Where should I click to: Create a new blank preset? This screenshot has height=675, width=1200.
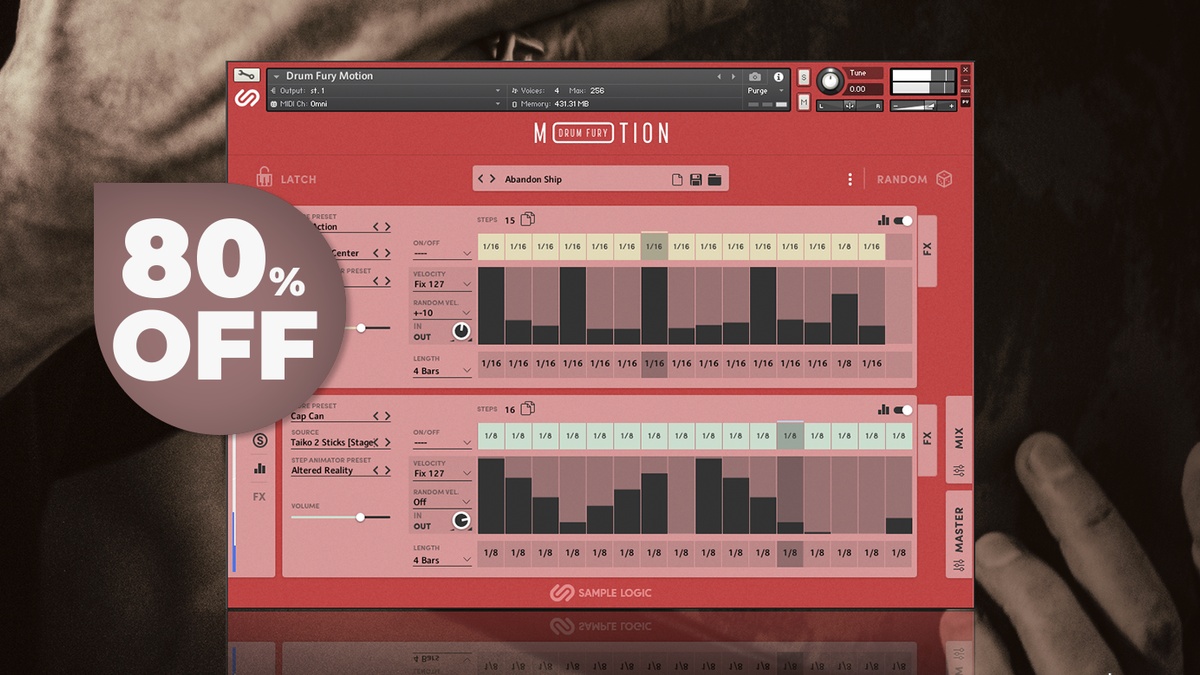tap(677, 180)
